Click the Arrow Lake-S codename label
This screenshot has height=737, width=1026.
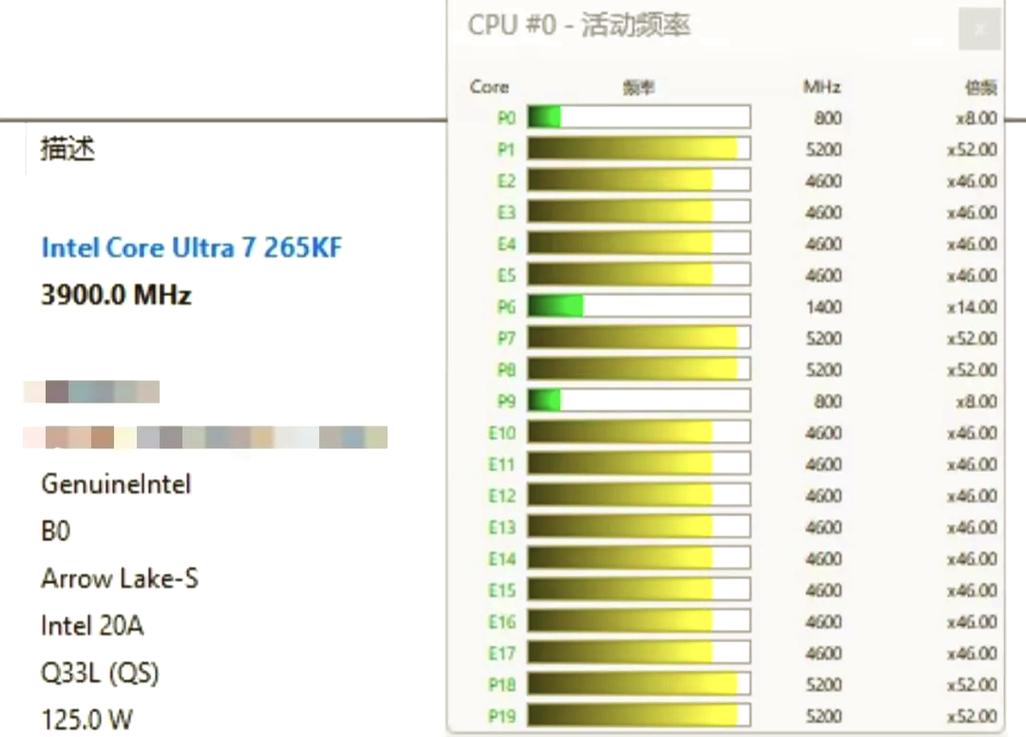119,578
